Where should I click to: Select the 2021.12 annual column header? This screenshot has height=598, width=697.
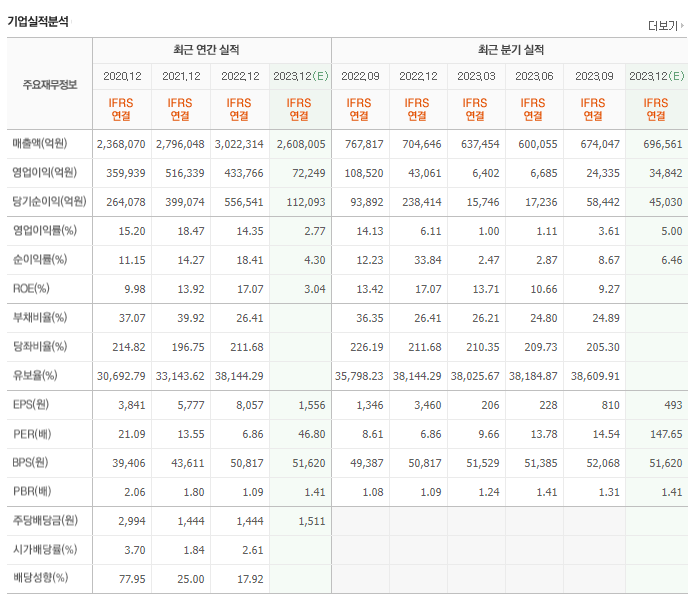[181, 76]
